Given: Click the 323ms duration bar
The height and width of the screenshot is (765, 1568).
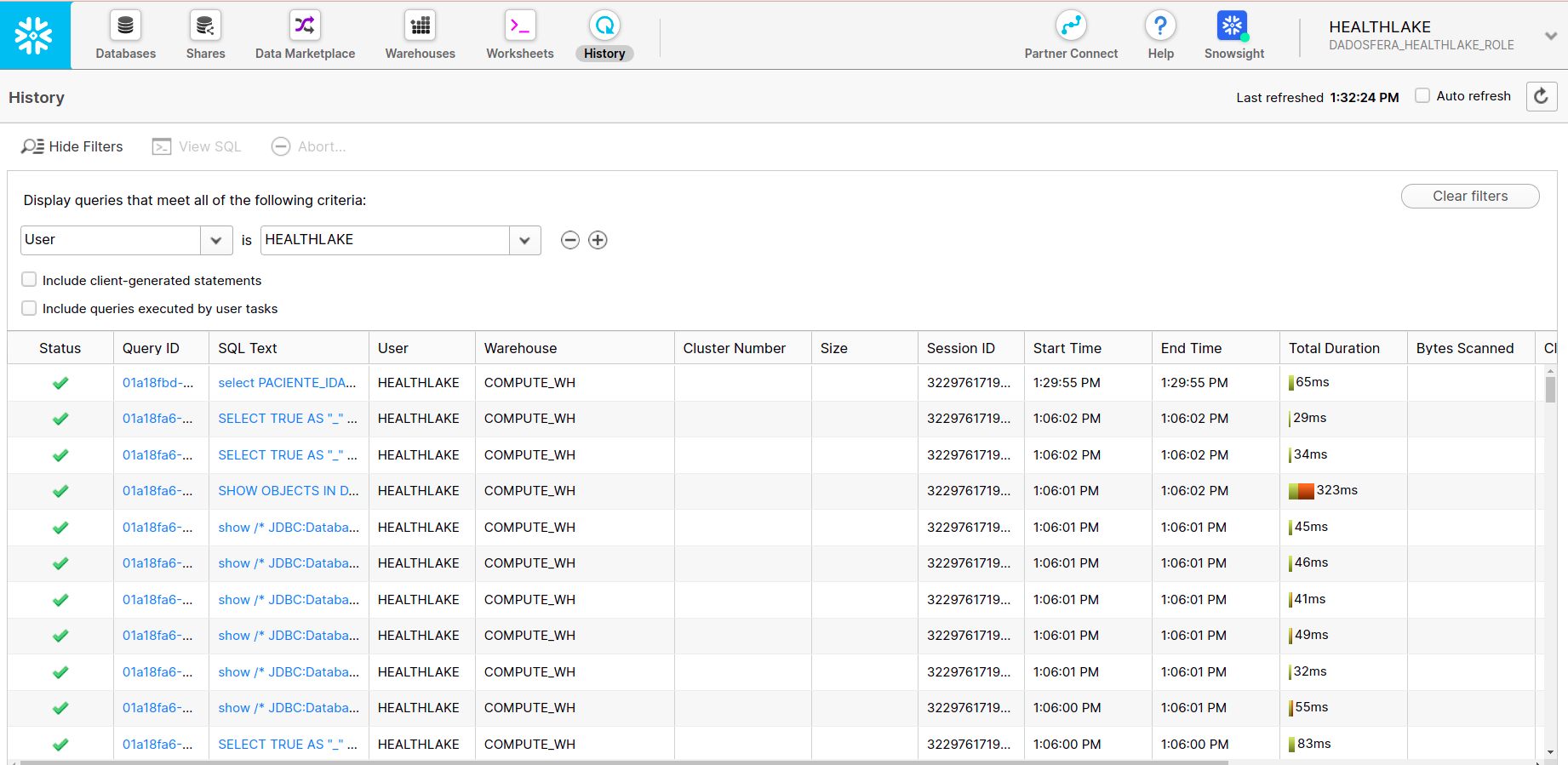Looking at the screenshot, I should pyautogui.click(x=1302, y=491).
